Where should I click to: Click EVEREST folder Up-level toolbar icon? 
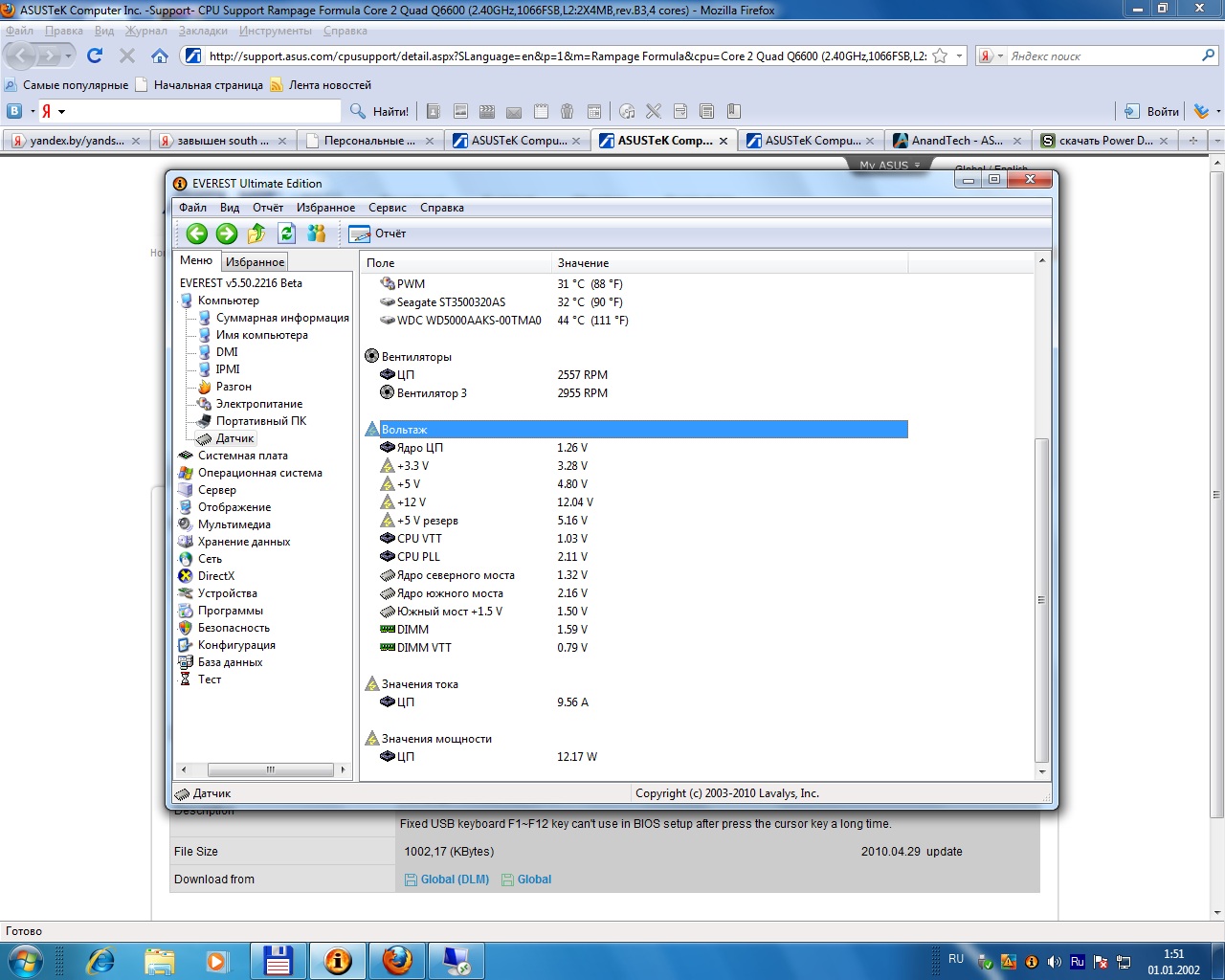point(256,234)
